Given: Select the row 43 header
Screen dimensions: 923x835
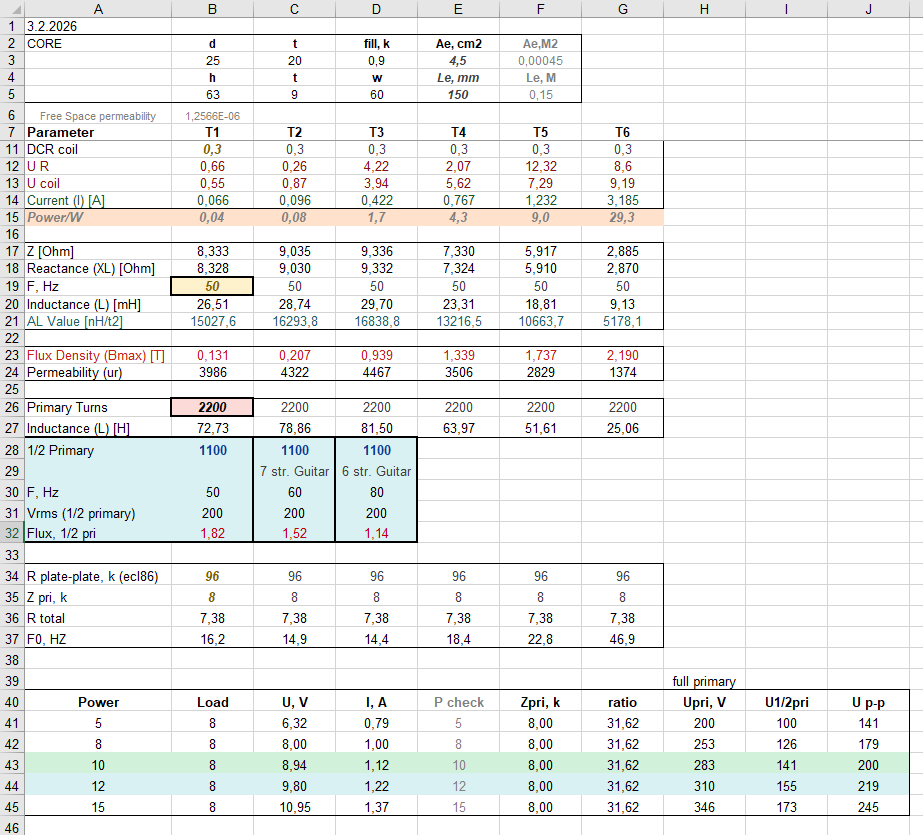Looking at the screenshot, I should point(12,765).
